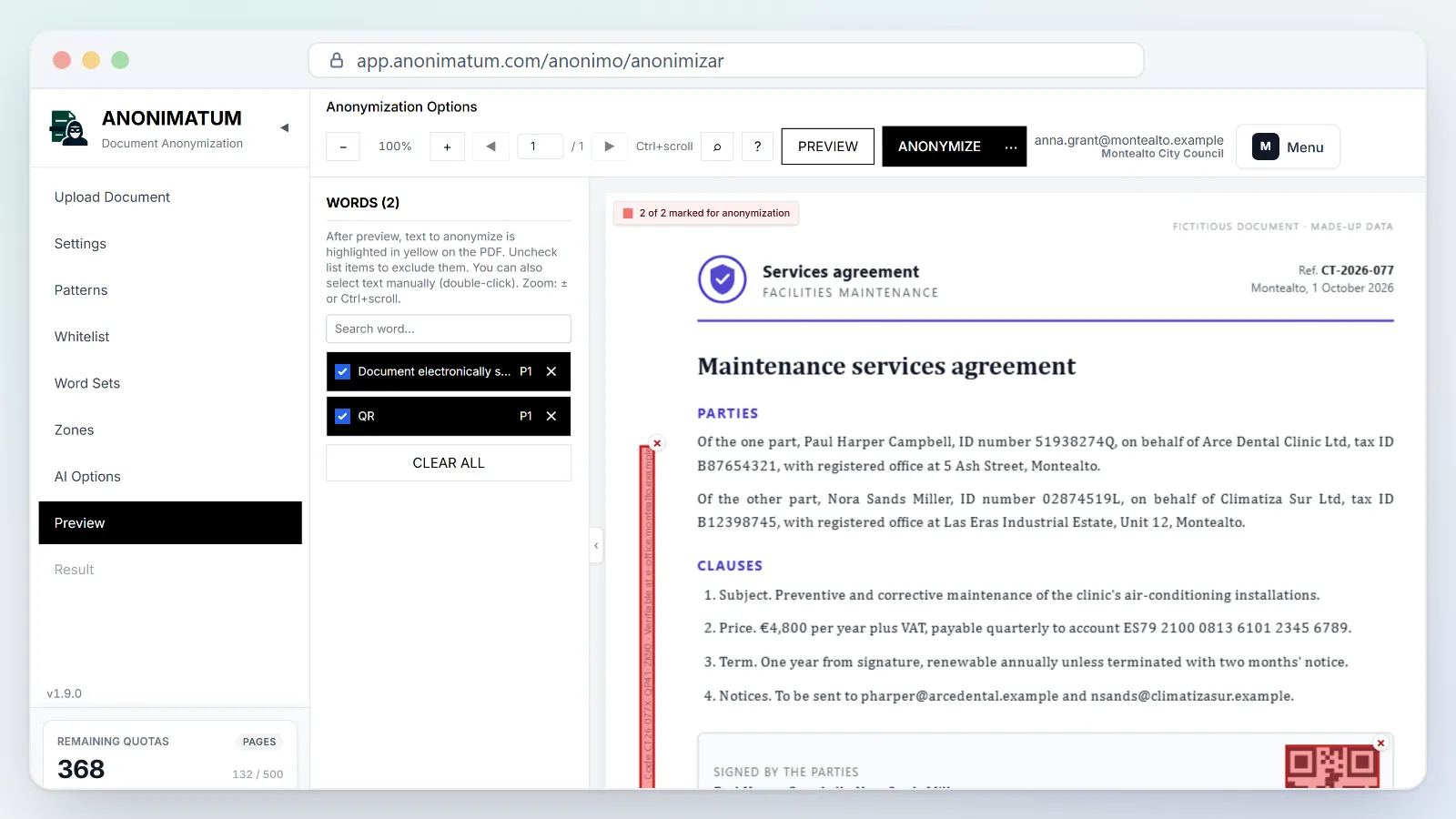Viewport: 1456px width, 819px height.
Task: Open Upload Document in sidebar
Action: (x=170, y=197)
